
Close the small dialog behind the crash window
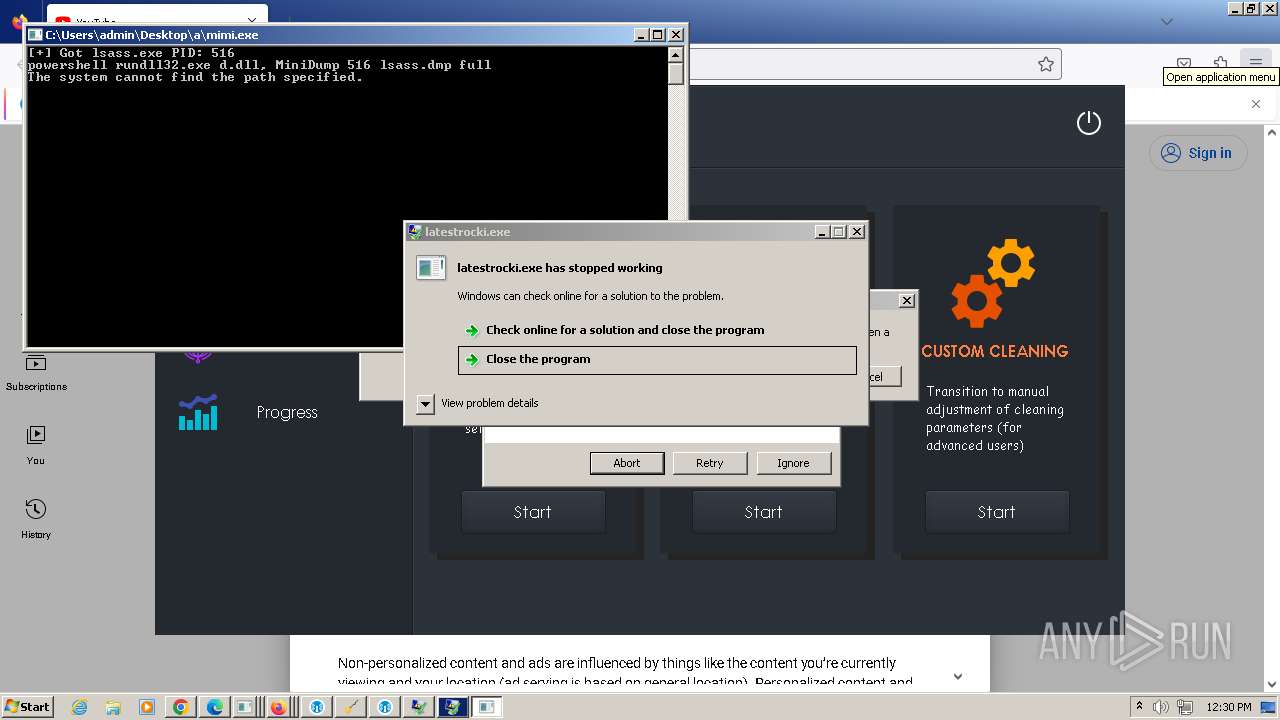pos(906,300)
